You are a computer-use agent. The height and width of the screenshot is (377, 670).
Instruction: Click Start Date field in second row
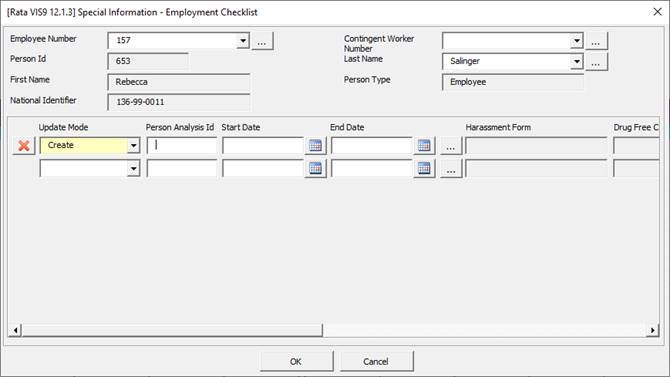(x=263, y=168)
